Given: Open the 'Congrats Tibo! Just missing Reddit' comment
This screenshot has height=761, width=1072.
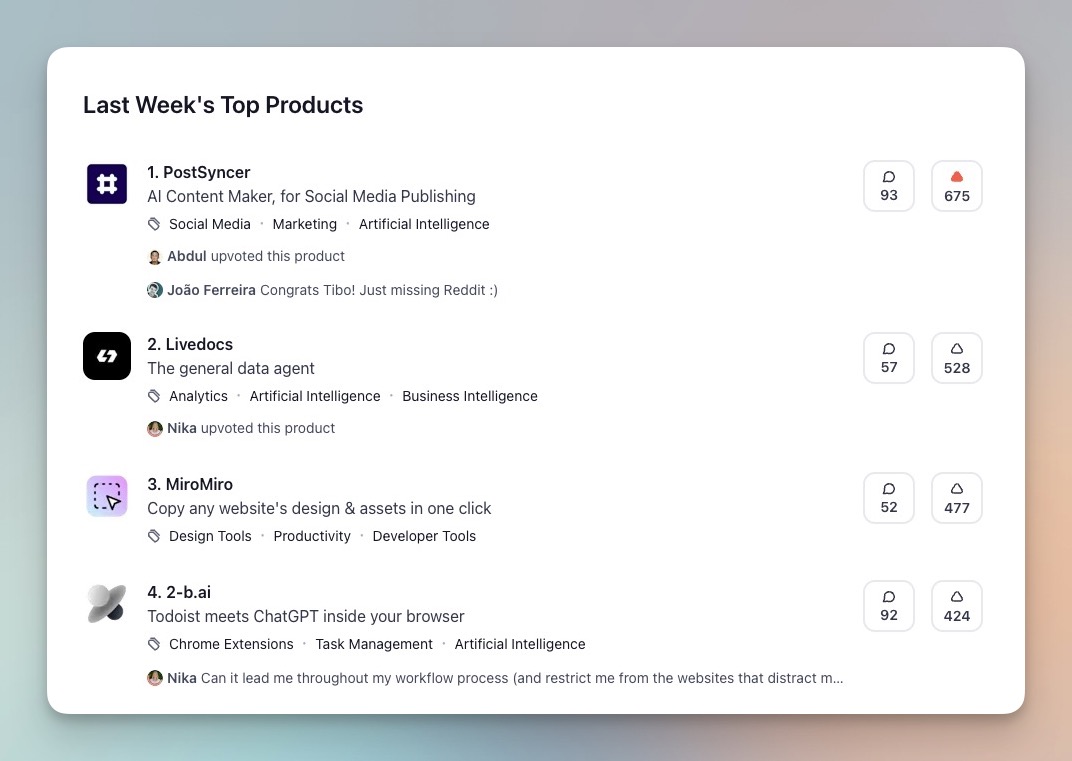Looking at the screenshot, I should [x=379, y=290].
